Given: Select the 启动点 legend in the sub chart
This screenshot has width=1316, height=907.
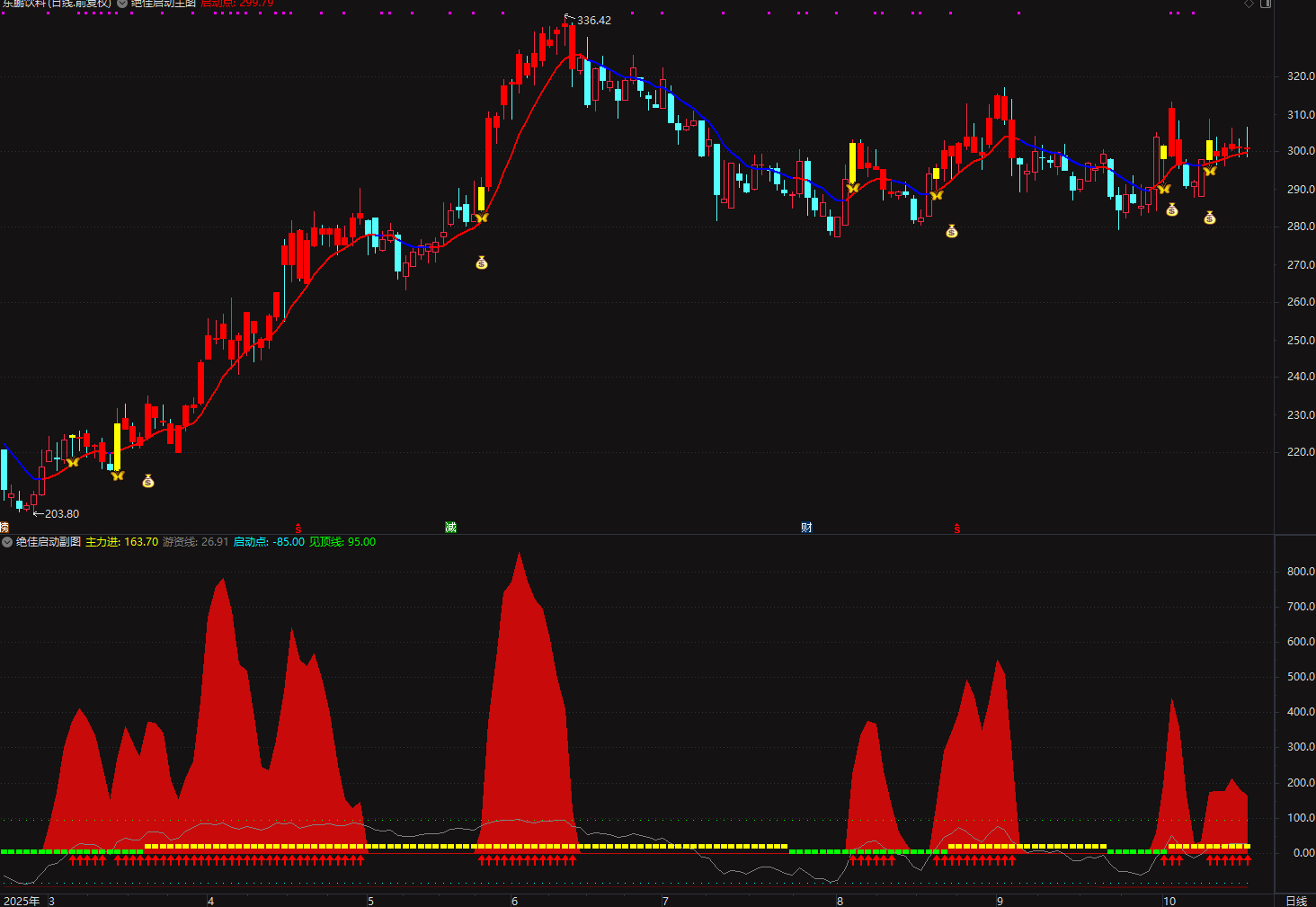Looking at the screenshot, I should click(269, 542).
